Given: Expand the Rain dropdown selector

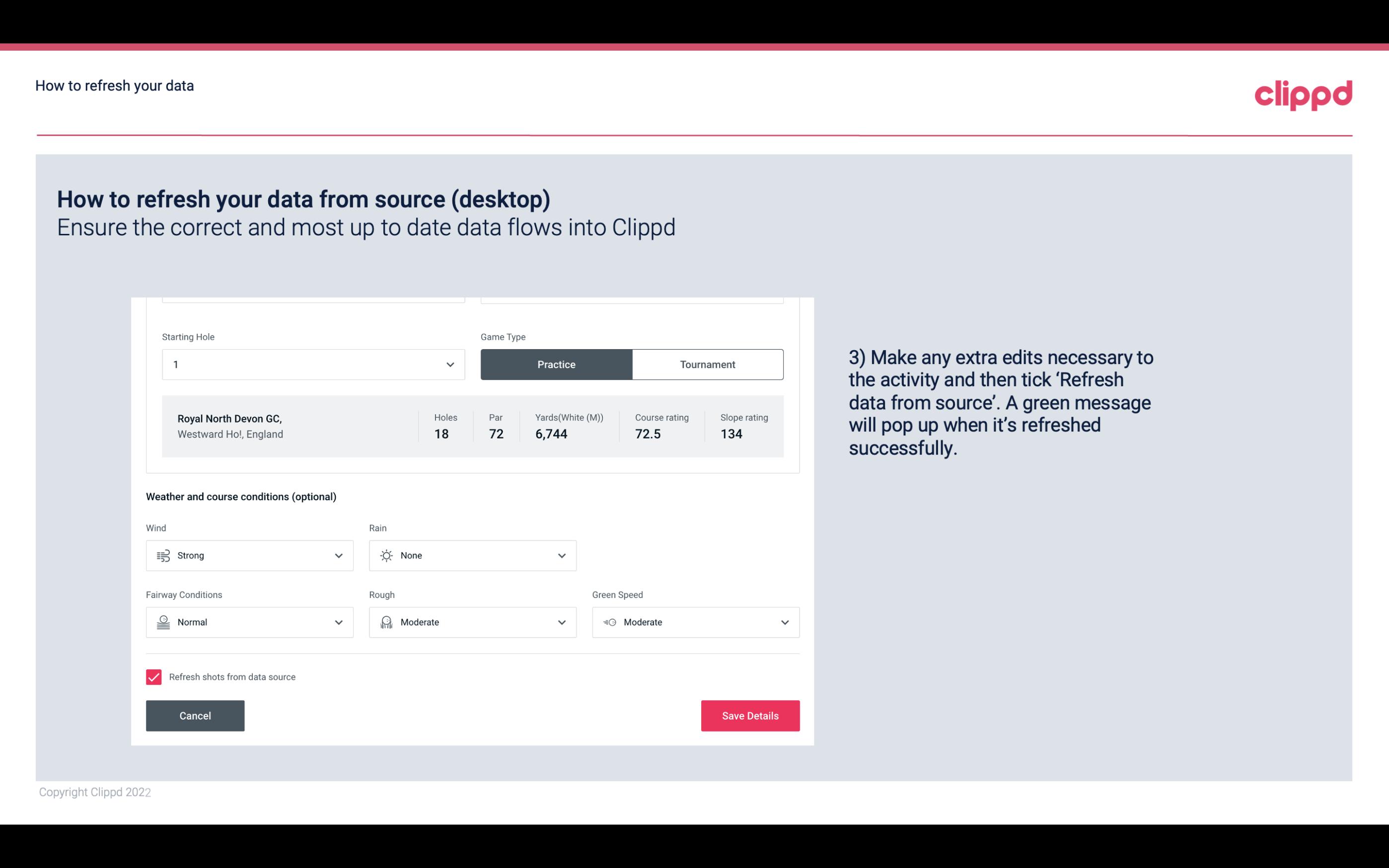Looking at the screenshot, I should pos(561,555).
